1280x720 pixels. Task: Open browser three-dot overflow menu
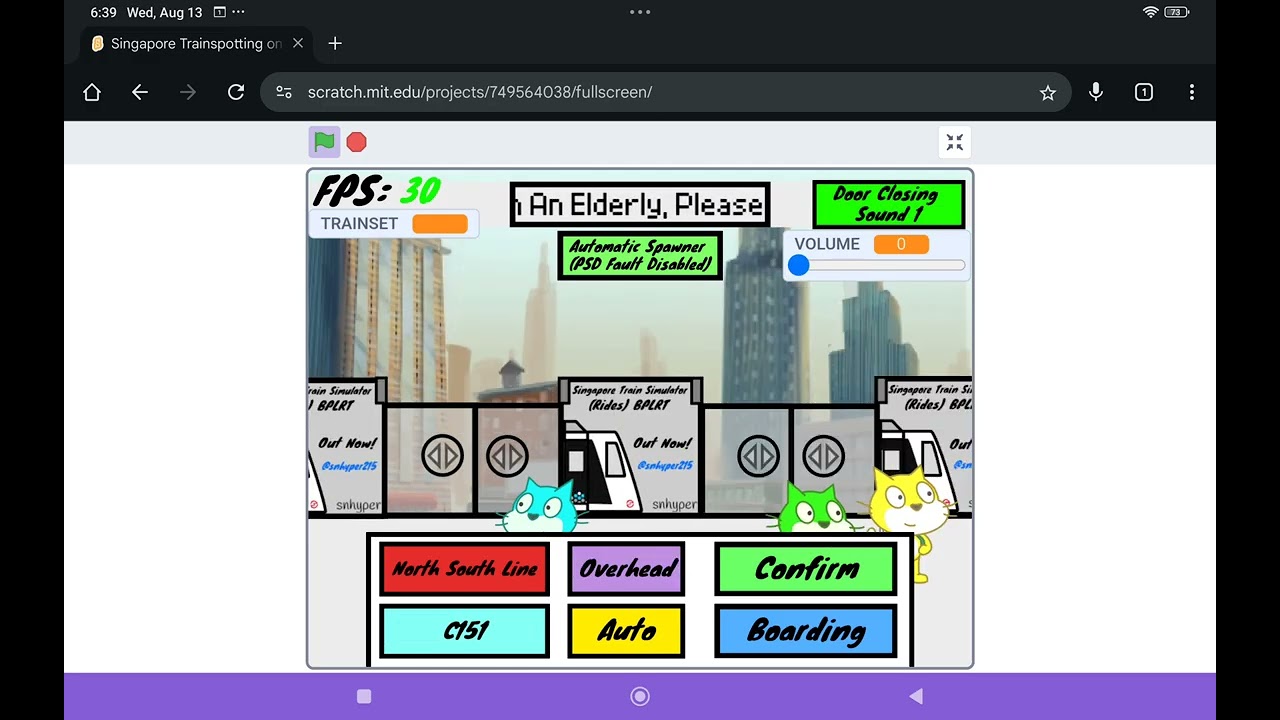[1192, 92]
